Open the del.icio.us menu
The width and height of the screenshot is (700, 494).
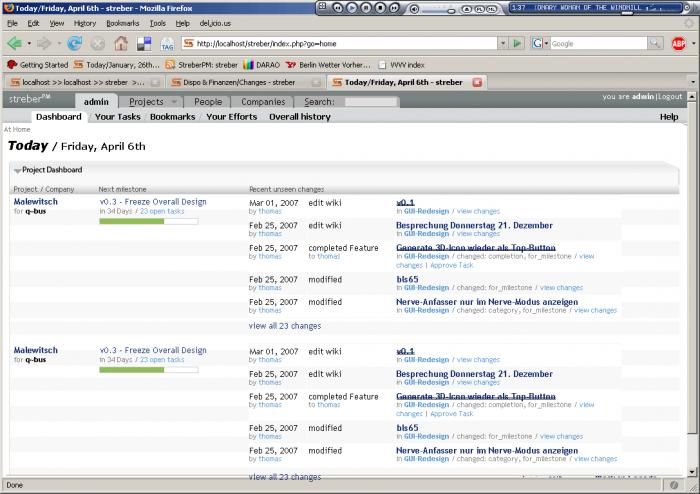coord(215,23)
